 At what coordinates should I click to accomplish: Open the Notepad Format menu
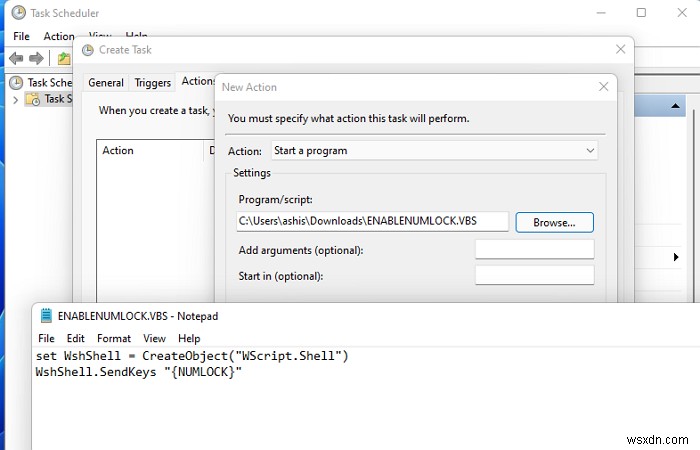tap(114, 339)
